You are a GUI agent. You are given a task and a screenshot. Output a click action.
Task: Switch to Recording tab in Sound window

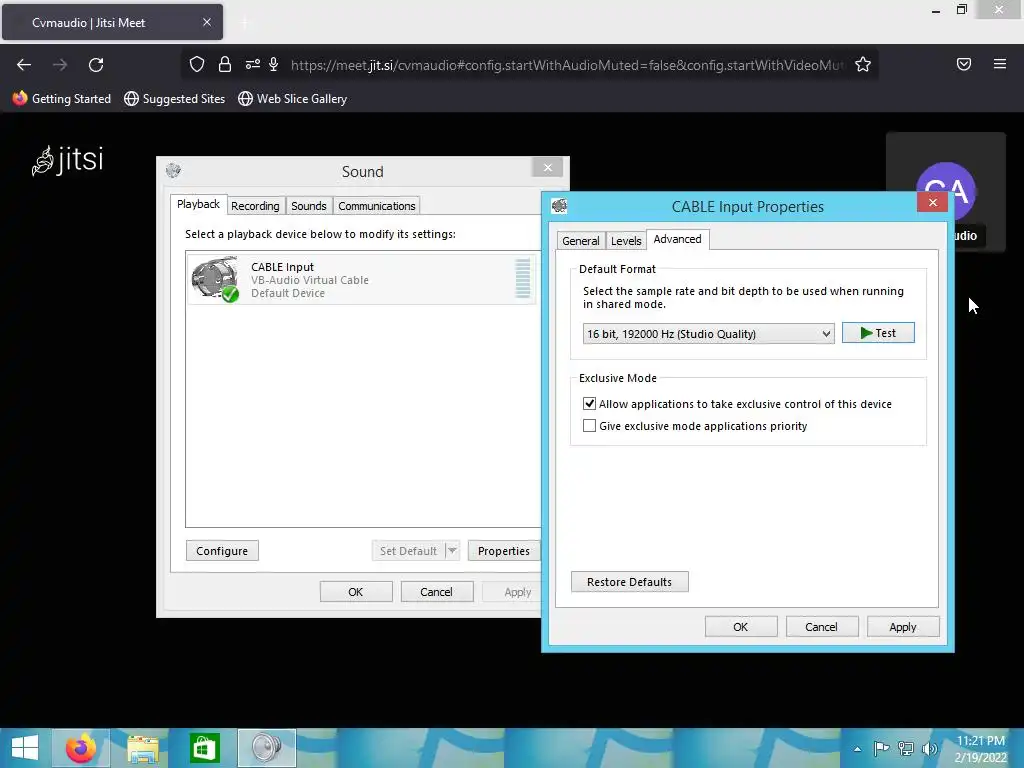(x=255, y=206)
